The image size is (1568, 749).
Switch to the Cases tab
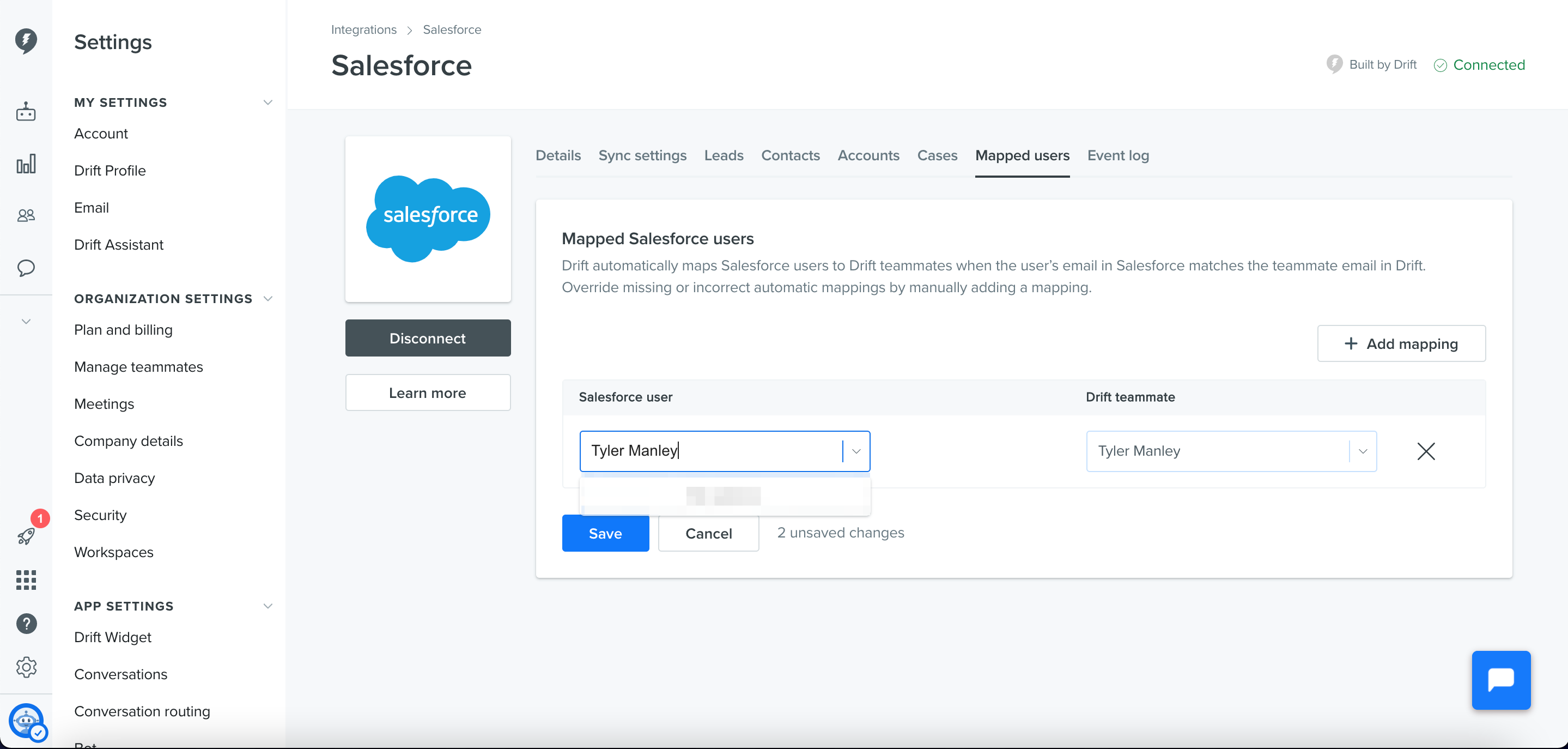point(937,155)
